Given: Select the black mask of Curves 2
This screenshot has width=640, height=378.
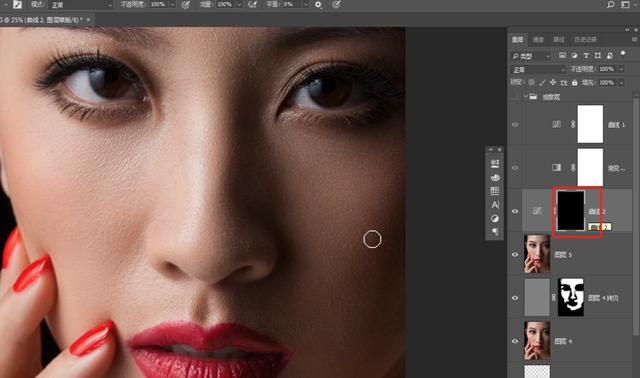Looking at the screenshot, I should tap(571, 211).
